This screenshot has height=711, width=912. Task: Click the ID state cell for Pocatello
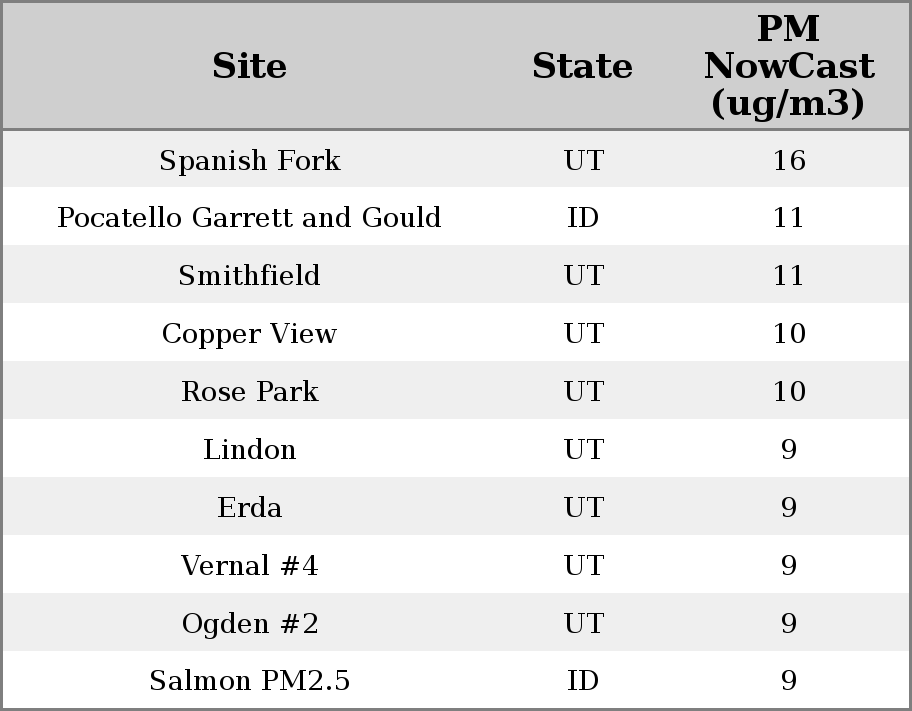pos(582,218)
